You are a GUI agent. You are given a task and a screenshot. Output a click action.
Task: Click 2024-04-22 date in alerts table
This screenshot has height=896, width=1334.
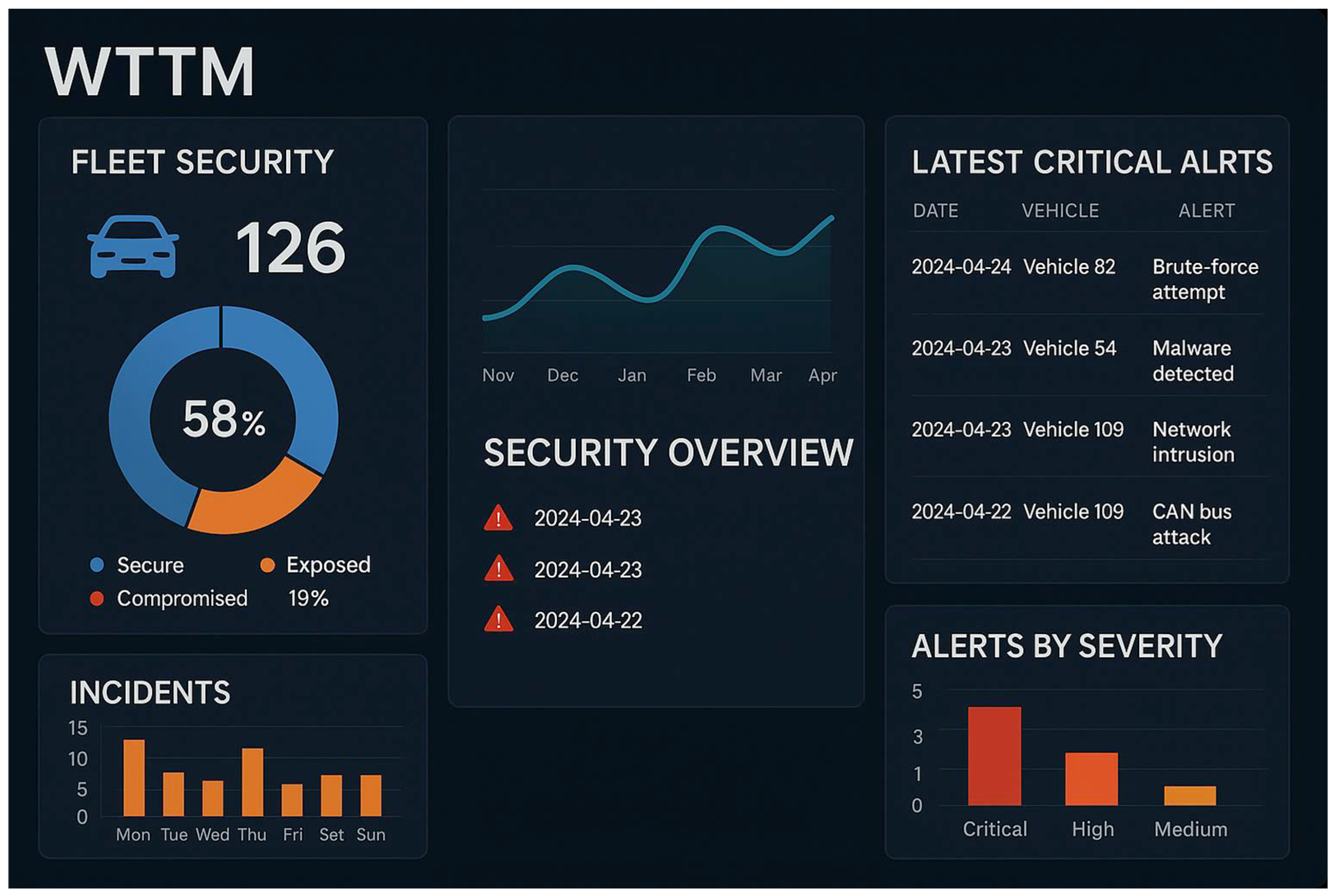pyautogui.click(x=961, y=512)
